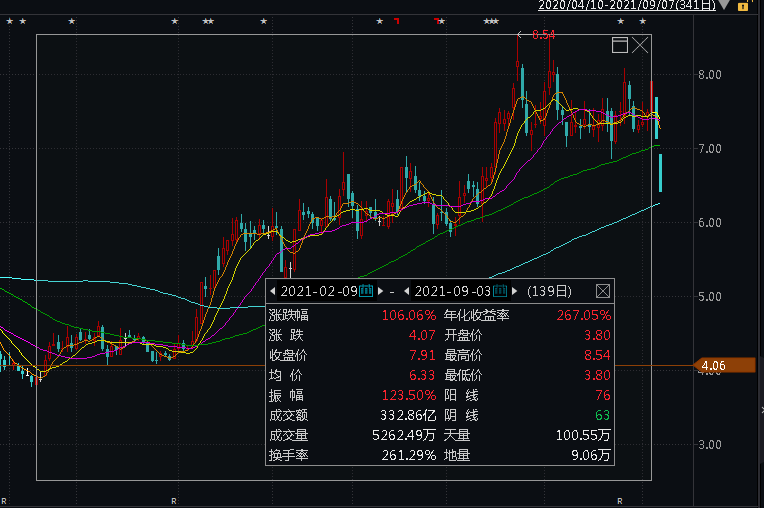The height and width of the screenshot is (508, 764).
Task: Click the rightmost star event marker
Action: (642, 21)
